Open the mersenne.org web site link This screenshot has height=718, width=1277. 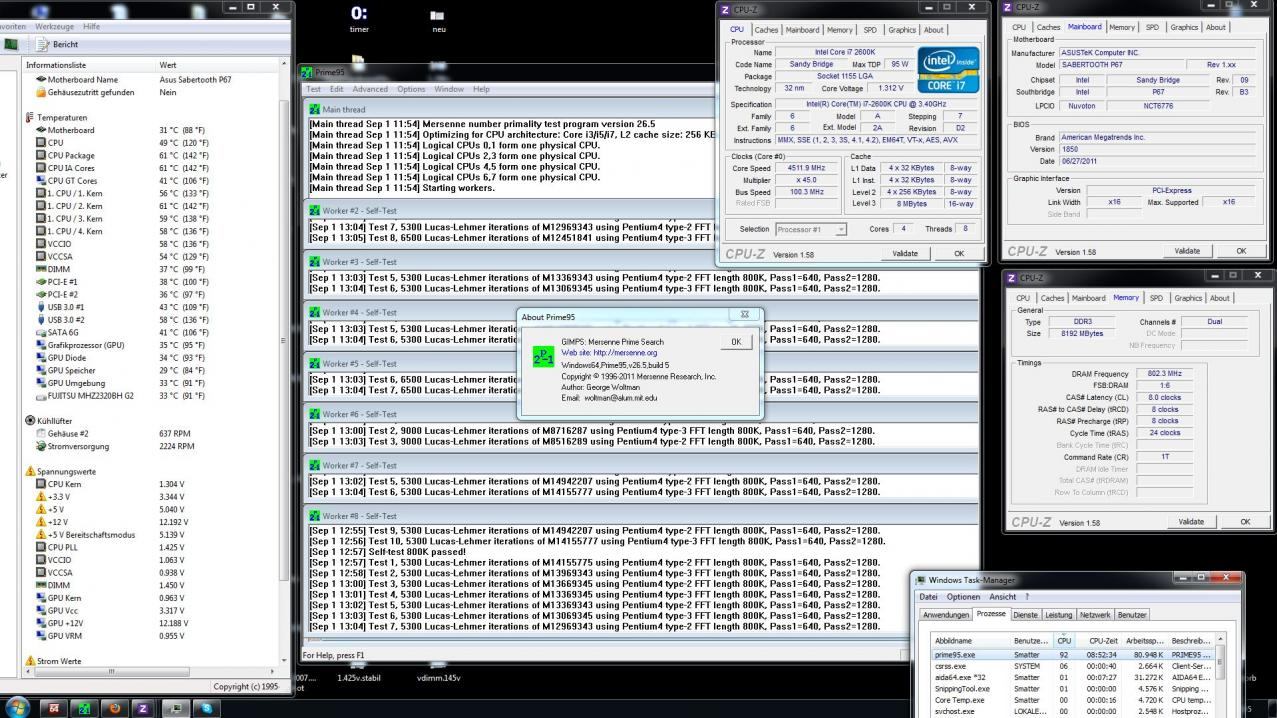609,353
